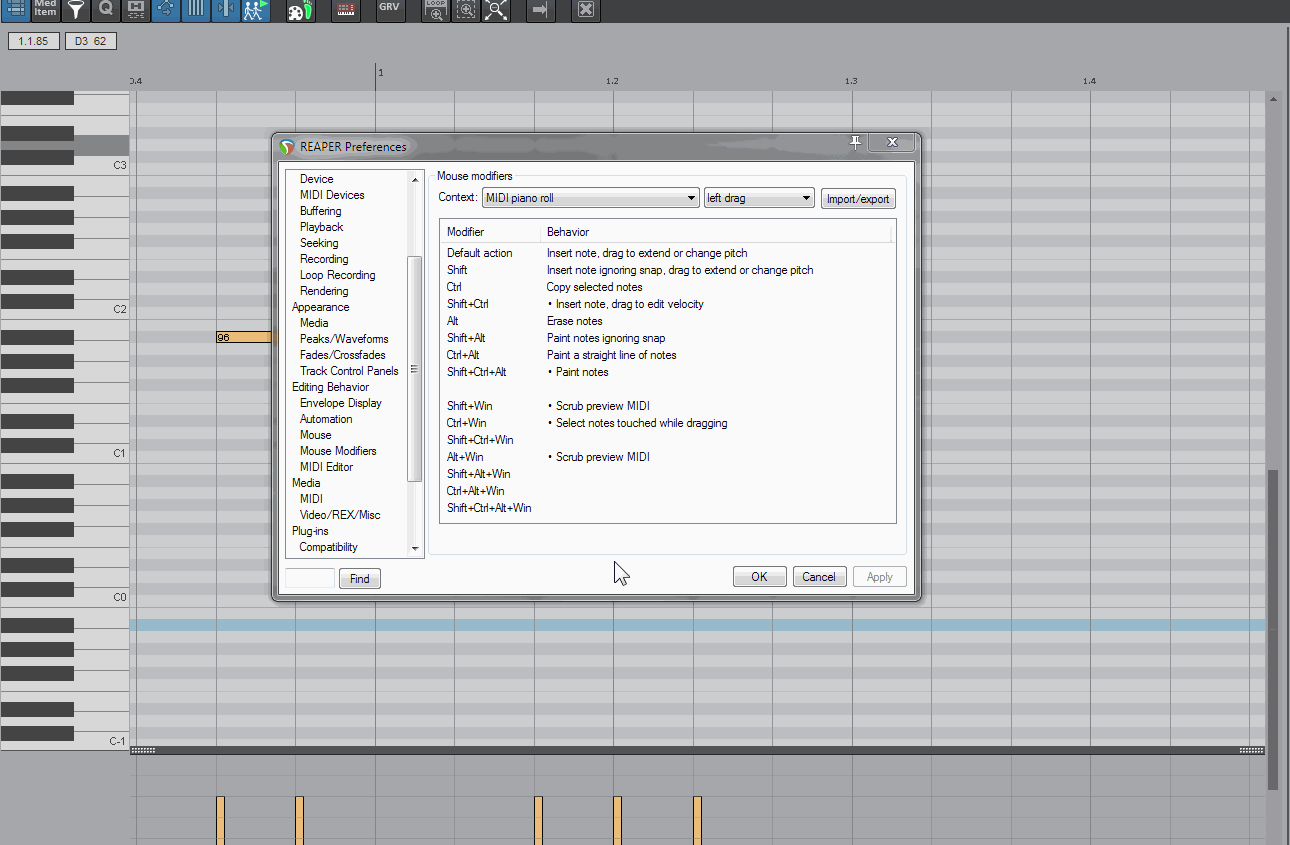
Task: Open MIDI Editor preferences
Action: point(326,467)
